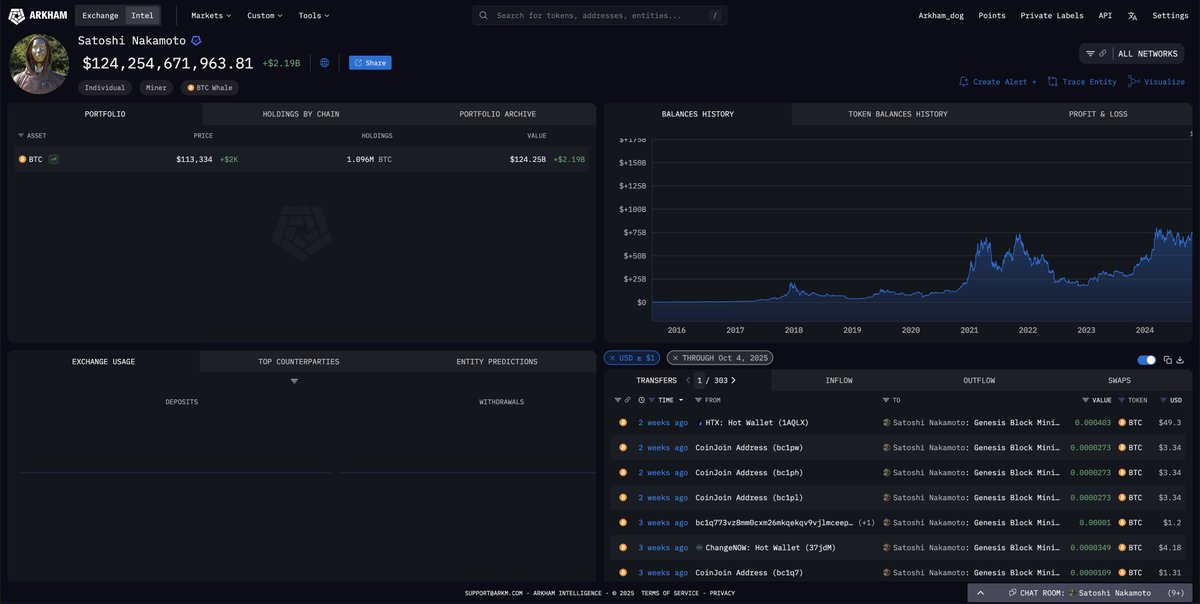Screen dimensions: 1200x604
Task: Switch to the HOLDINGS BY CHAIN tab
Action: click(x=301, y=114)
